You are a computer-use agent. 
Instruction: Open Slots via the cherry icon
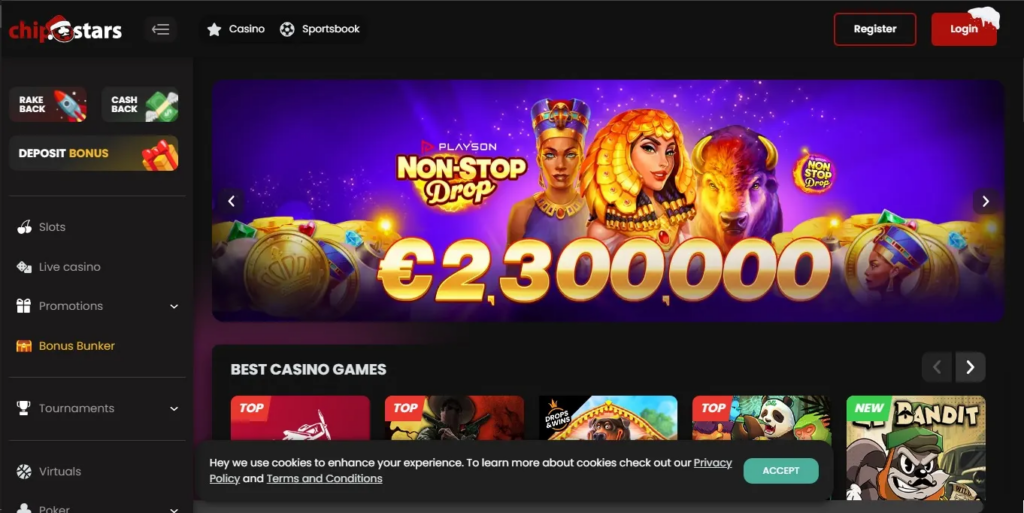click(24, 227)
